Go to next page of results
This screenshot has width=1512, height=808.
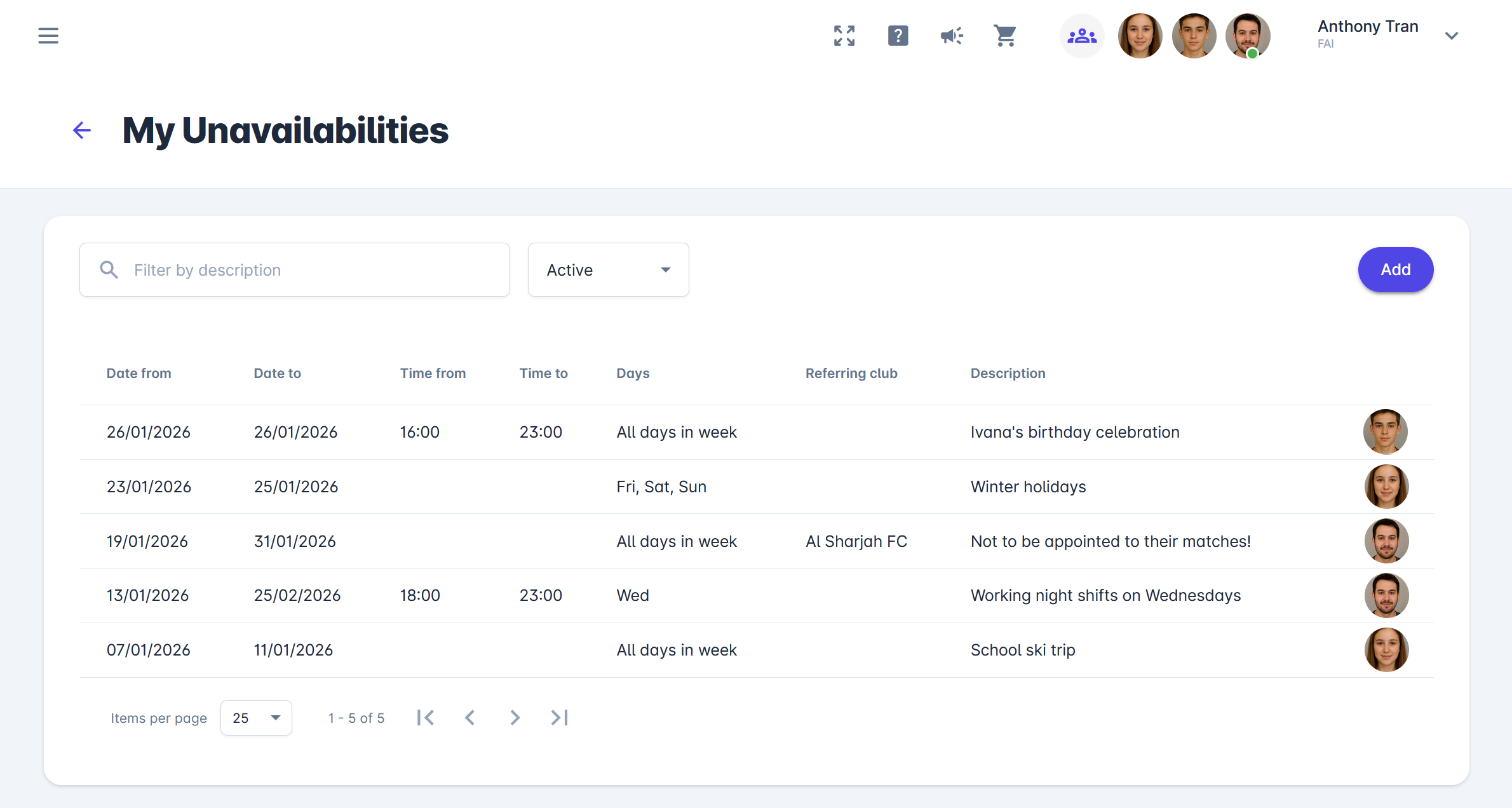515,718
